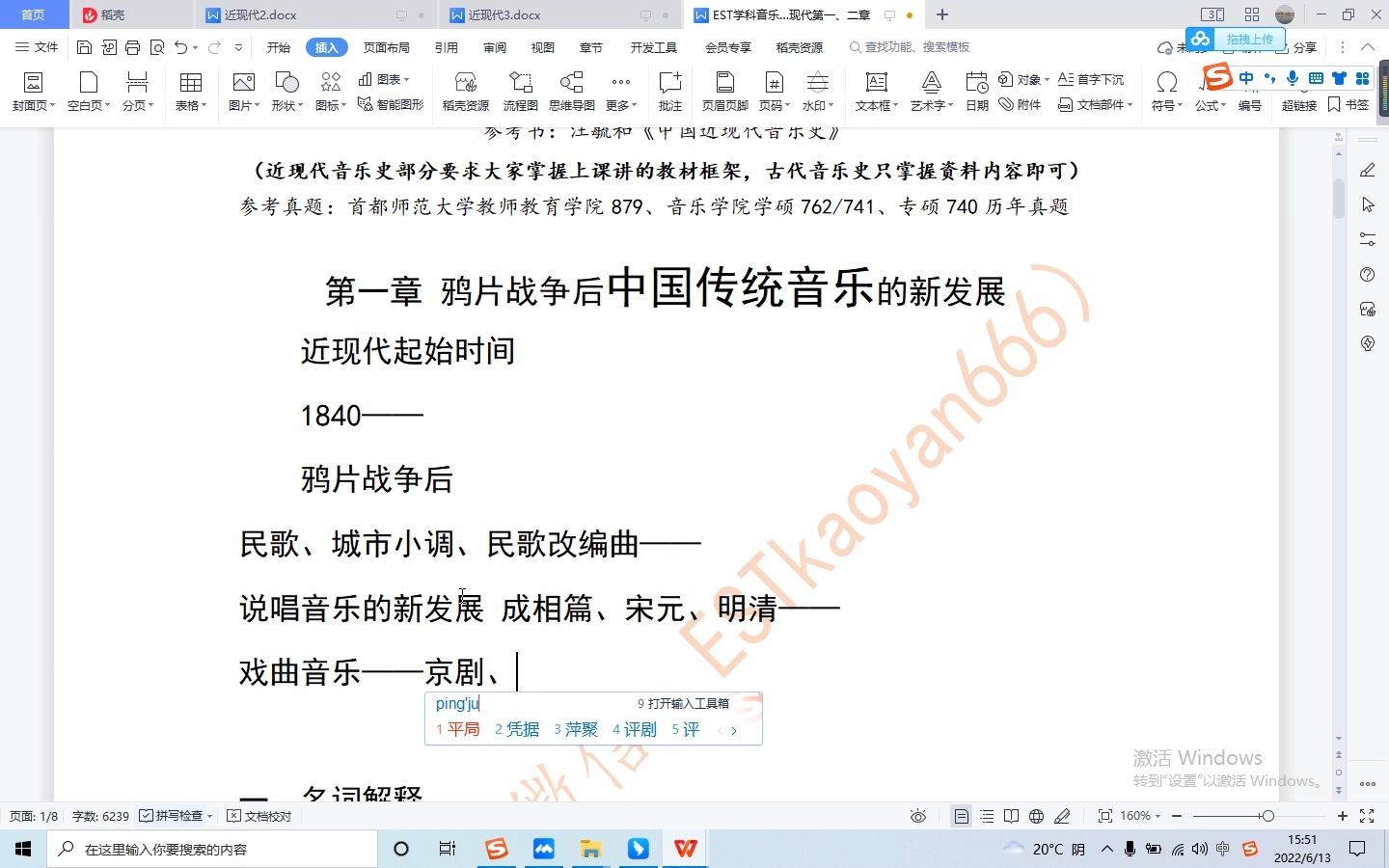
Task: Switch to web layout view in status bar
Action: coord(1036,816)
